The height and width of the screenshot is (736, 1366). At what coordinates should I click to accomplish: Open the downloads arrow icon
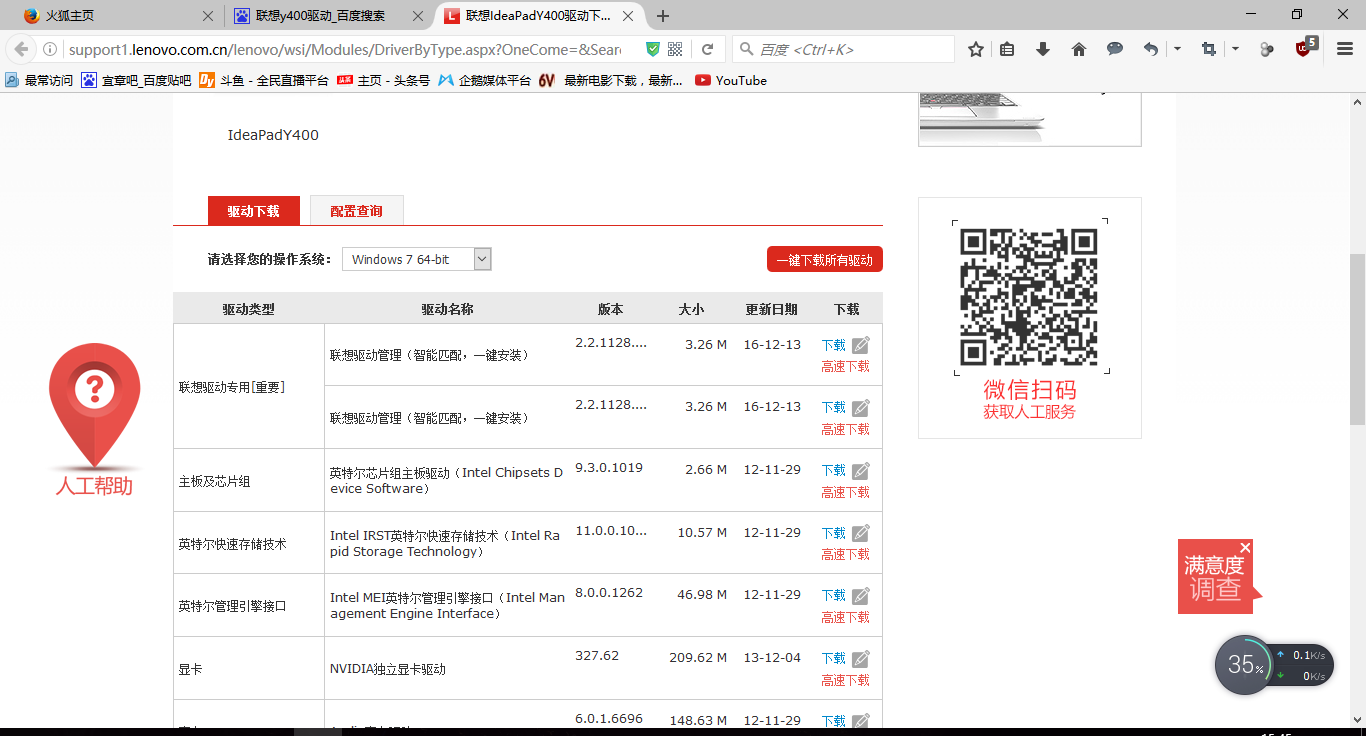(1043, 47)
